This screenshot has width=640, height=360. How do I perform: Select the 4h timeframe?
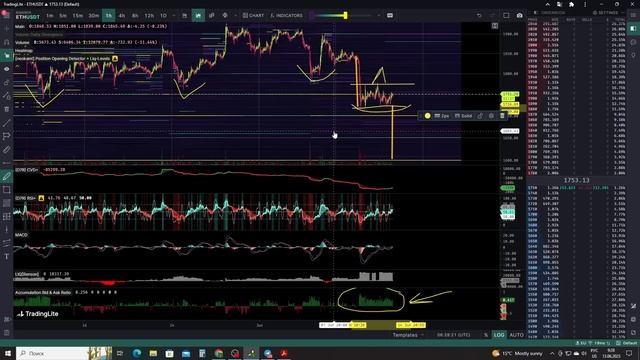tap(122, 16)
